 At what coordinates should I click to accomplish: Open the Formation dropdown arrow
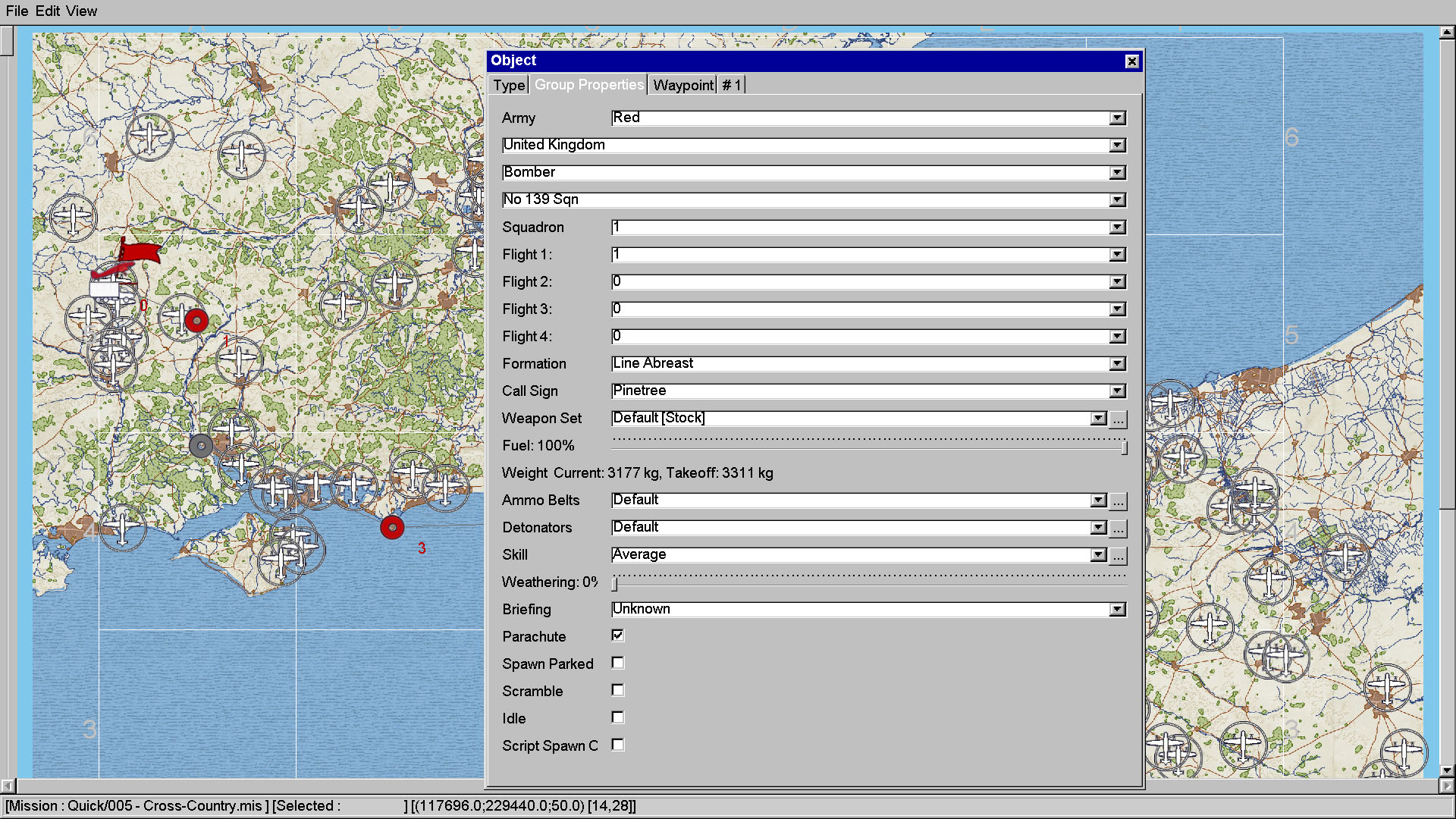(1117, 364)
